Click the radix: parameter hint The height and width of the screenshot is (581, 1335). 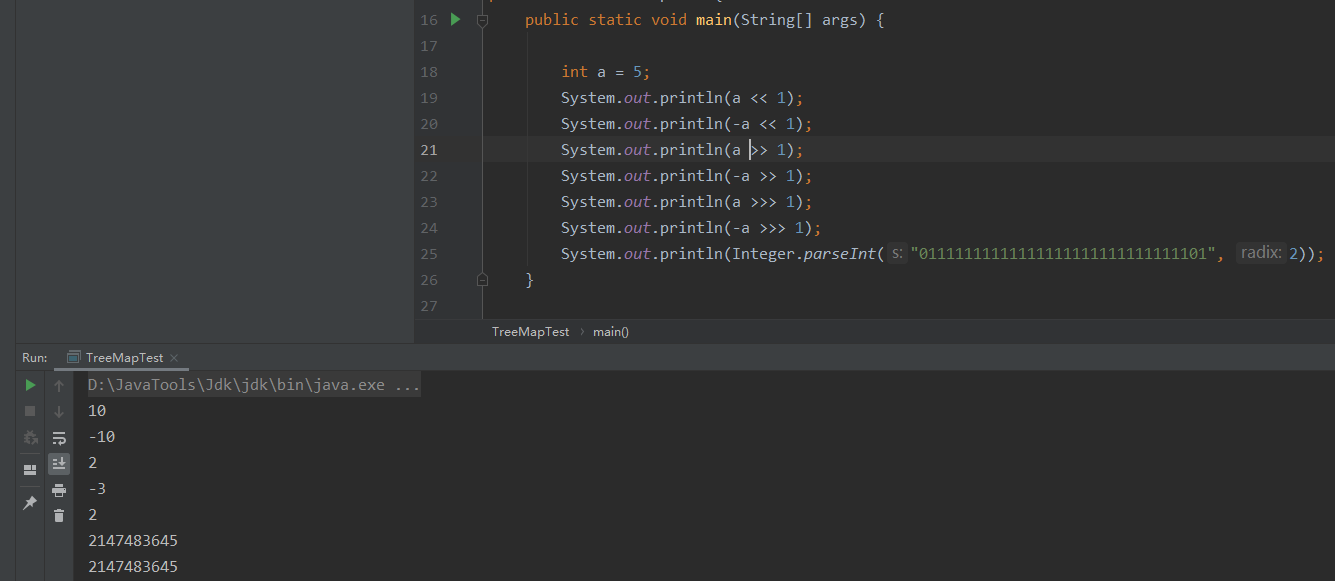point(1261,254)
